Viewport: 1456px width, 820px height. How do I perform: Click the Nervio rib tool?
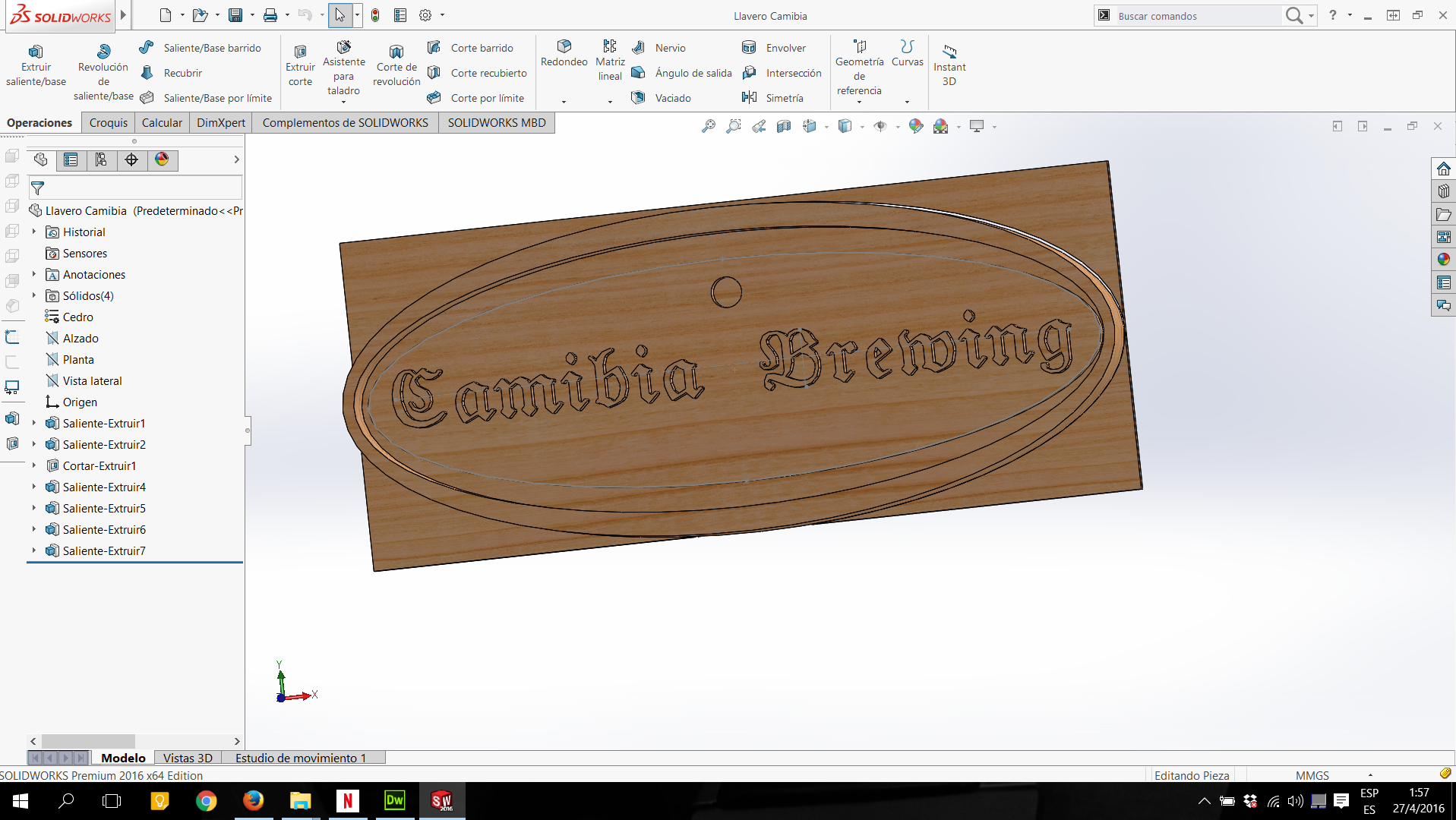659,48
